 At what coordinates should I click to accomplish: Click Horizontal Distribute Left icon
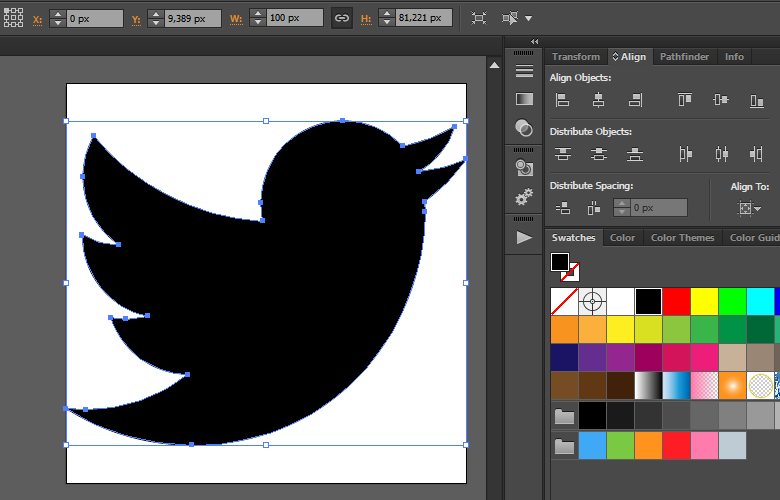[x=685, y=154]
